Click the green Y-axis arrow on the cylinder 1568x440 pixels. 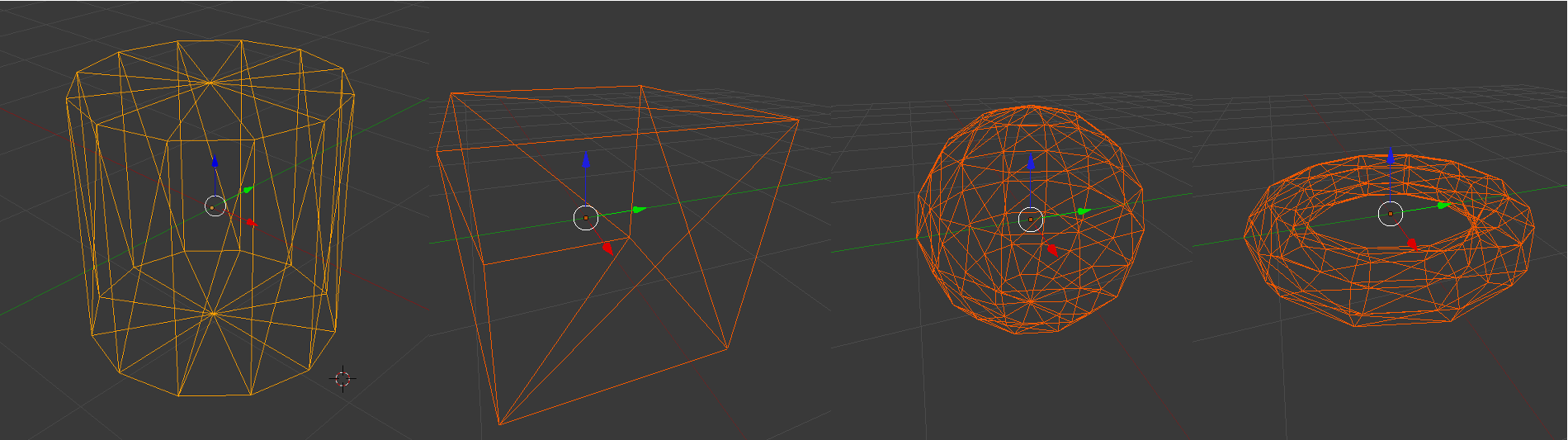point(248,190)
